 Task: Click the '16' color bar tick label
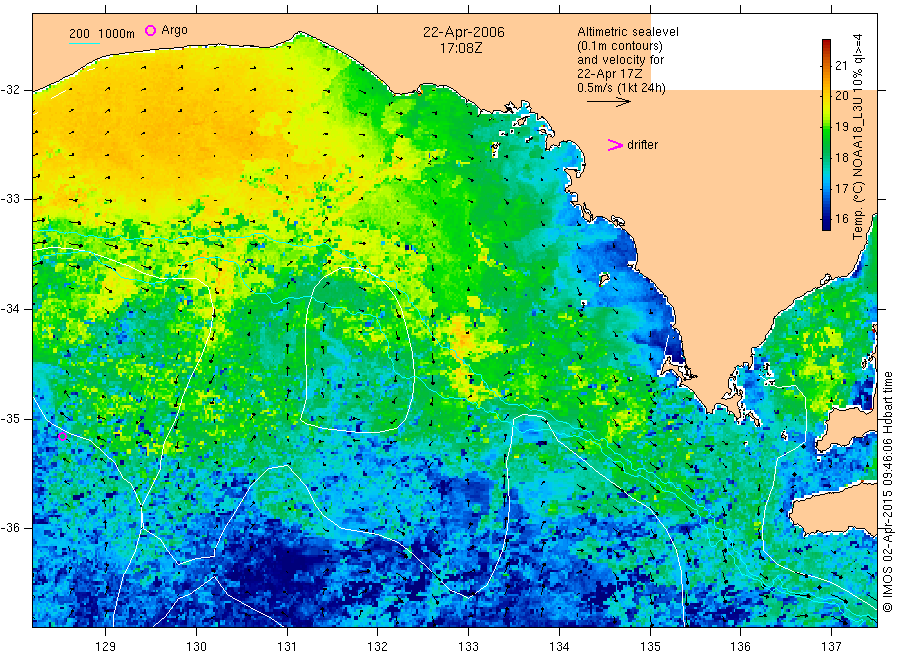pyautogui.click(x=841, y=219)
